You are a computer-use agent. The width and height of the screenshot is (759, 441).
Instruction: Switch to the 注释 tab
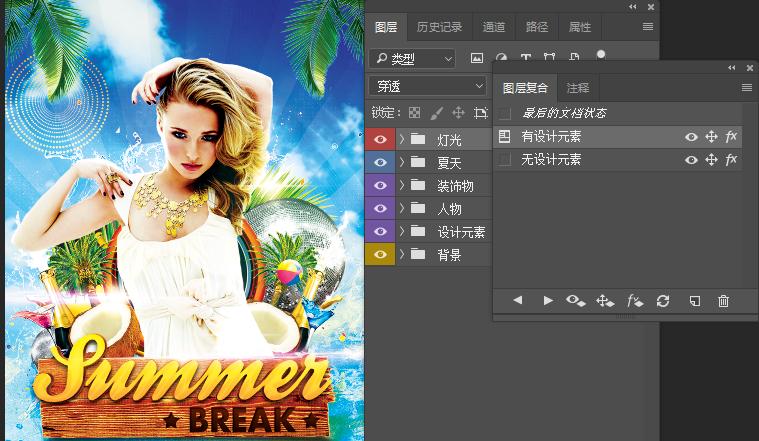click(577, 88)
